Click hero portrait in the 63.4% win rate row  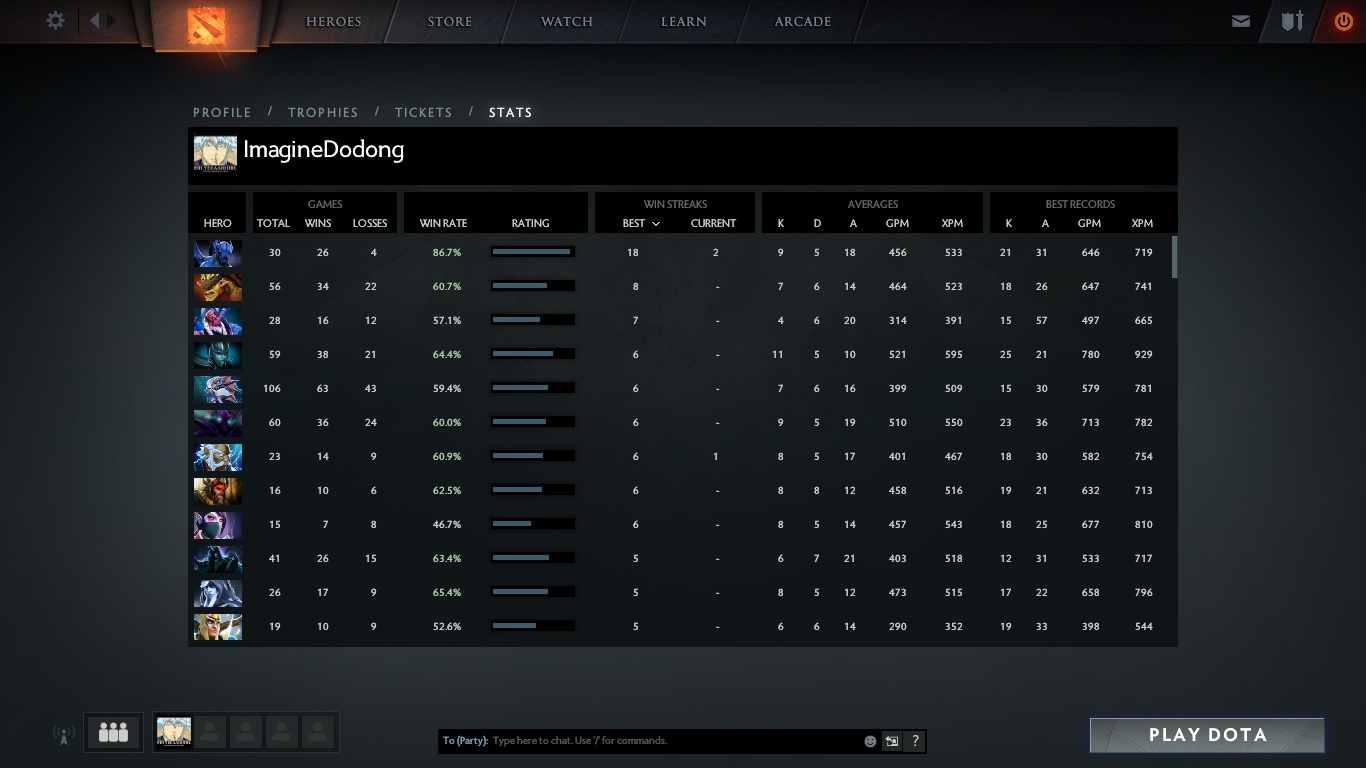[x=217, y=559]
